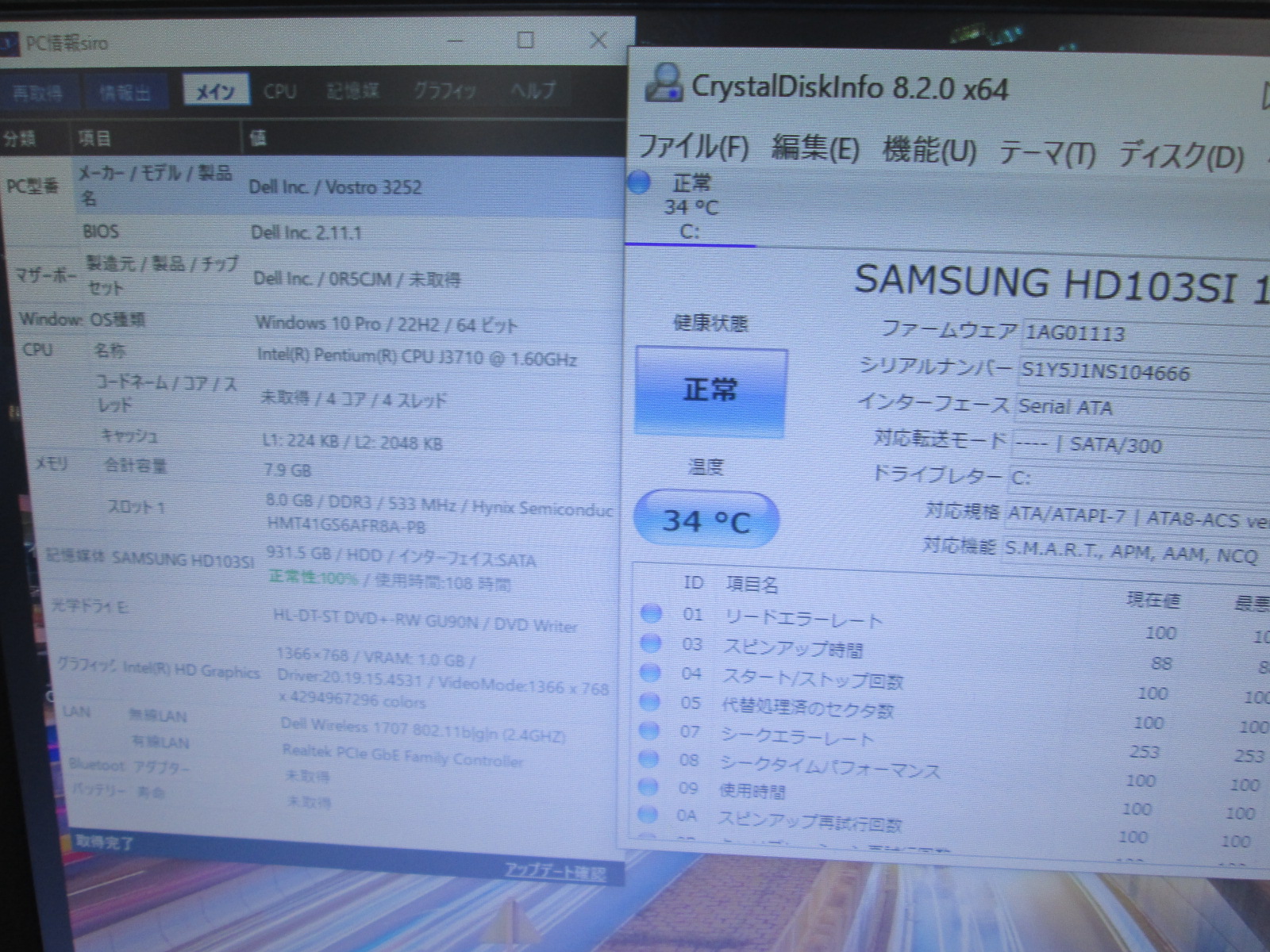Select the cache value 'L1: 224 KB / L2: 2048 KB'
Image resolution: width=1270 pixels, height=952 pixels.
coord(352,442)
